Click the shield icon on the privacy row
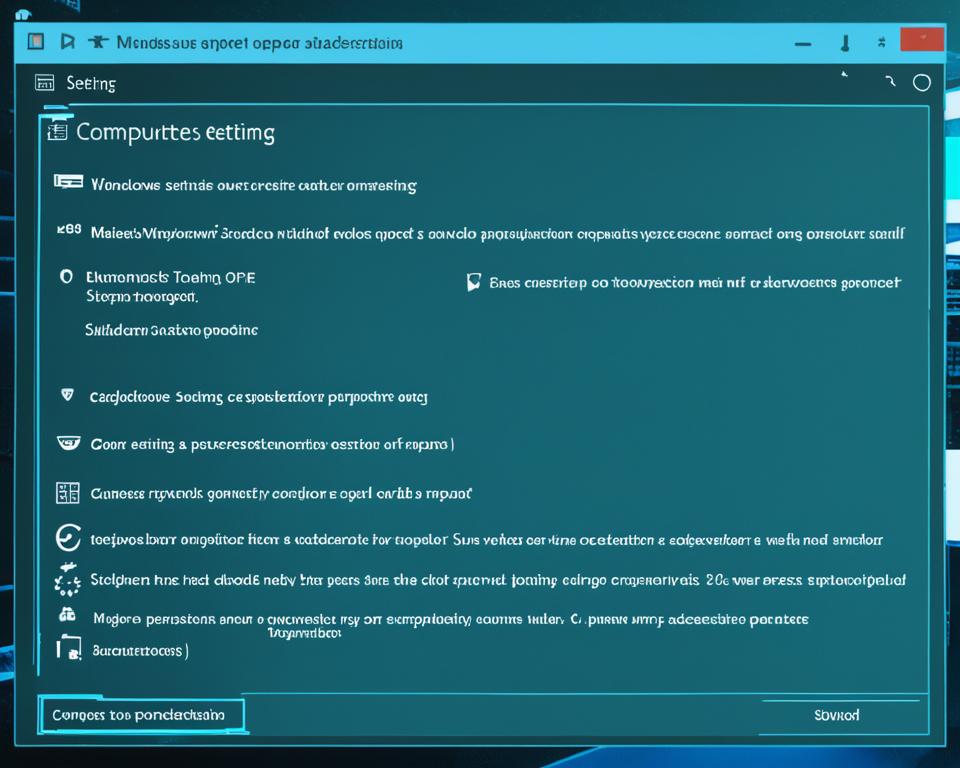The width and height of the screenshot is (960, 768). [69, 394]
